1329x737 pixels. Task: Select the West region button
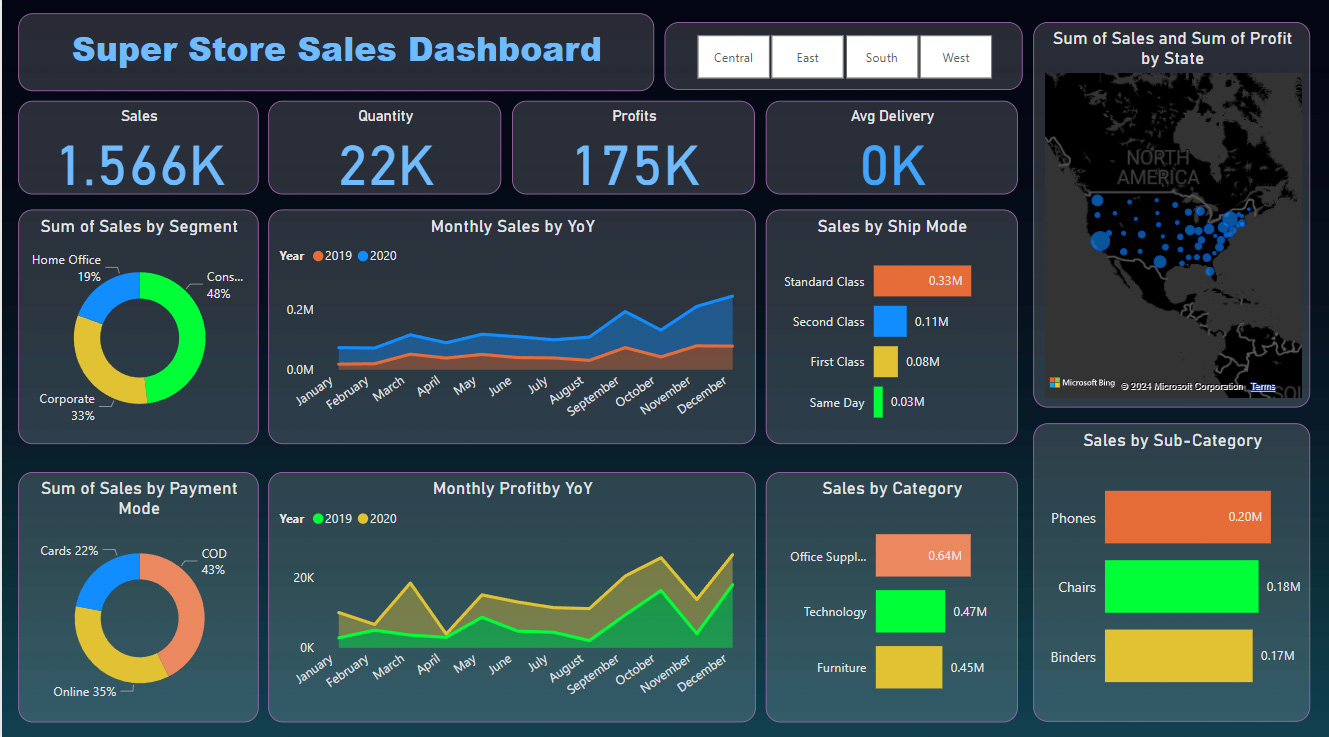pyautogui.click(x=955, y=57)
